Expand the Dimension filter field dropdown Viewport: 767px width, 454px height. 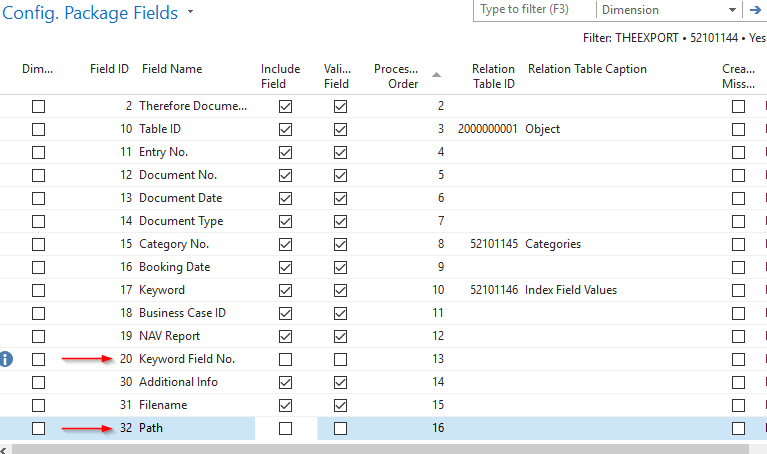(x=732, y=10)
